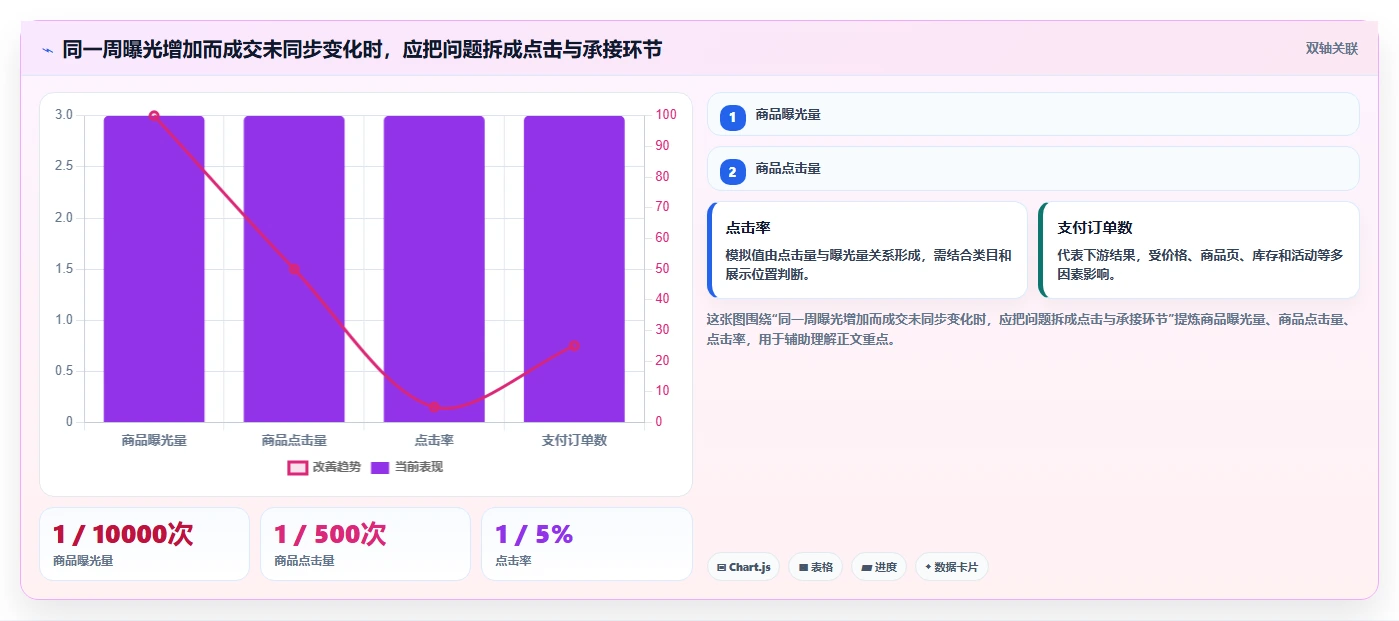Viewport: 1399px width, 621px height.
Task: Click the 100 right axis value
Action: (x=666, y=115)
